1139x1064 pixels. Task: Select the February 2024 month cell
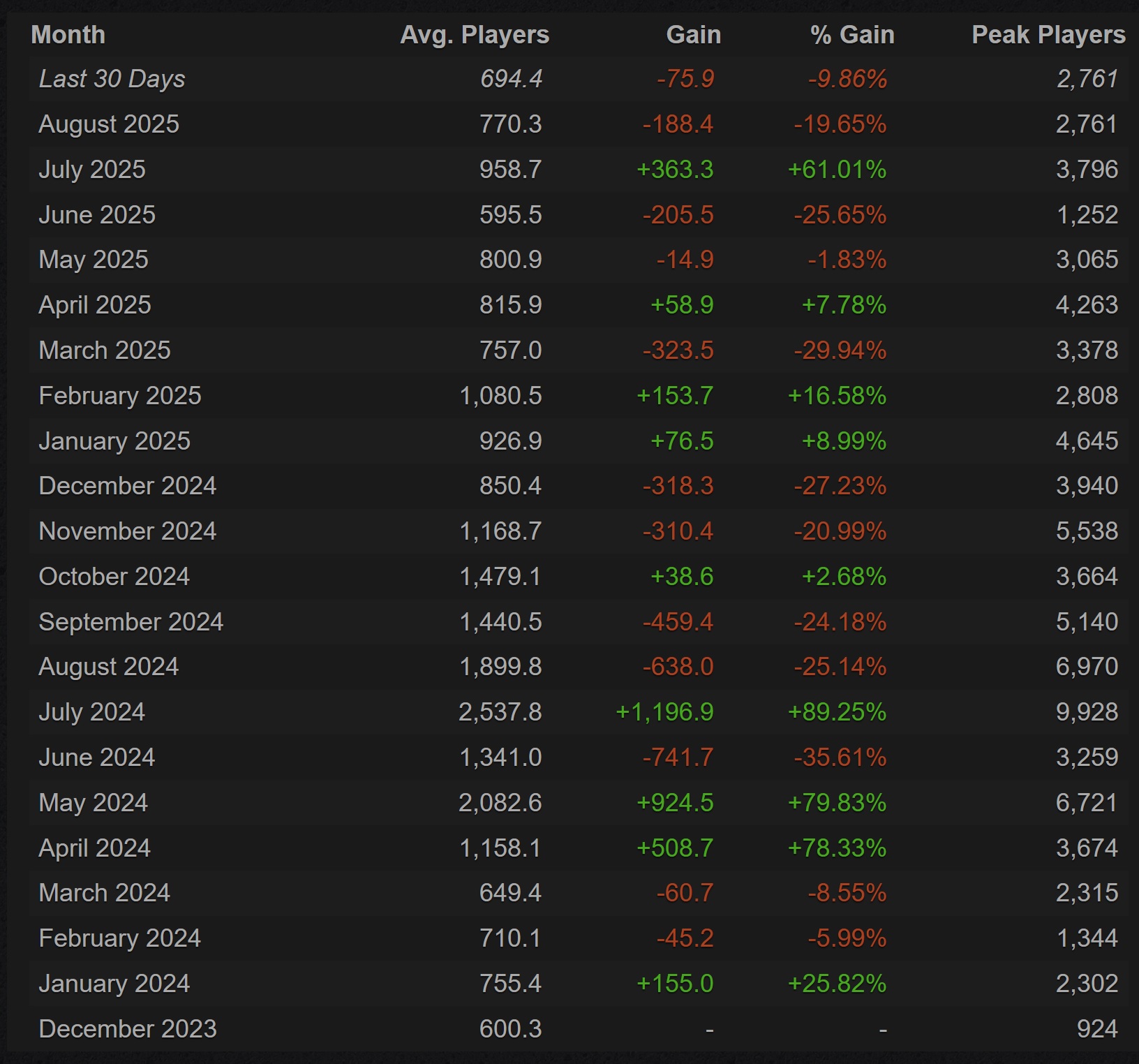click(120, 938)
